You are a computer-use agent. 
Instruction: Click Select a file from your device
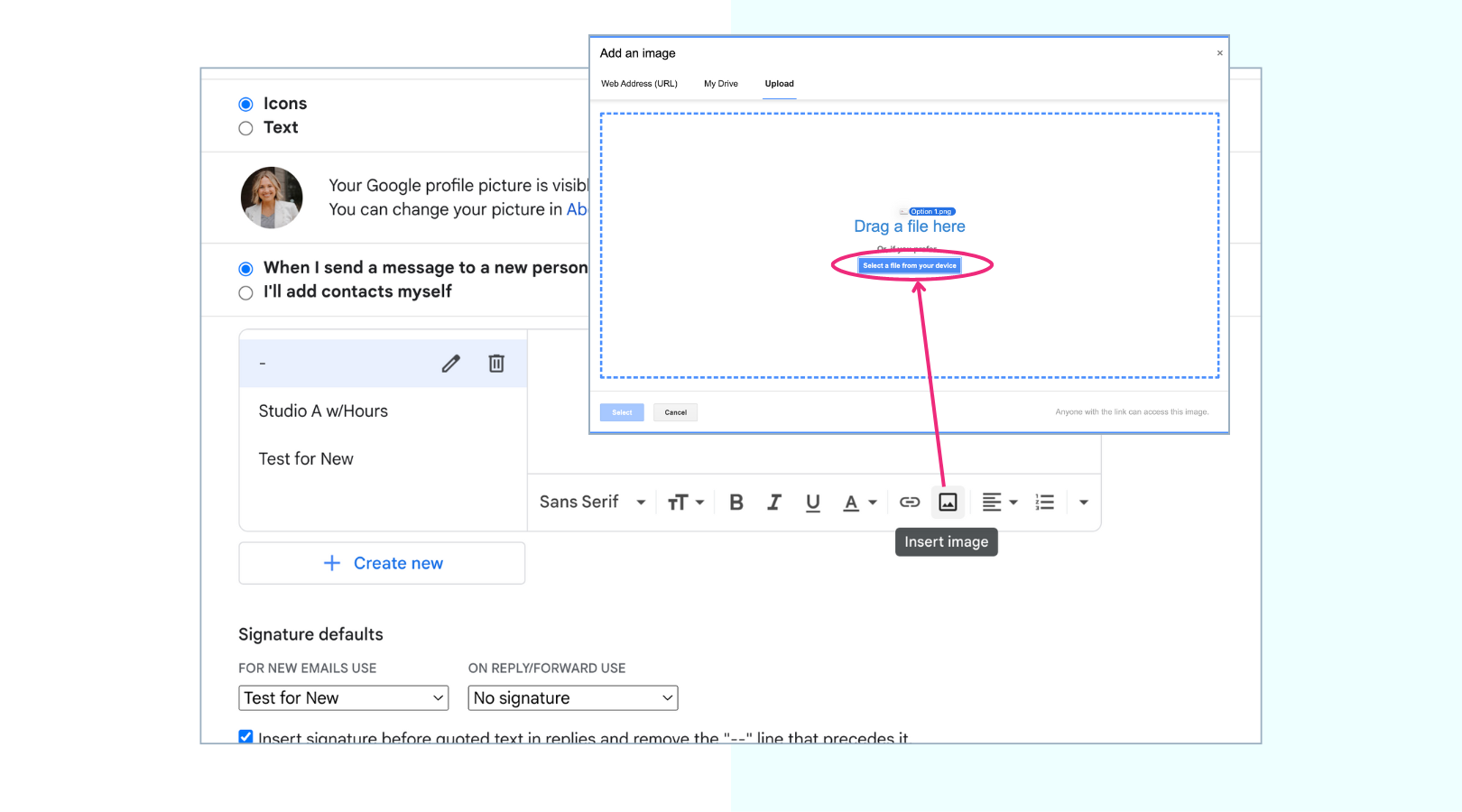tap(909, 265)
